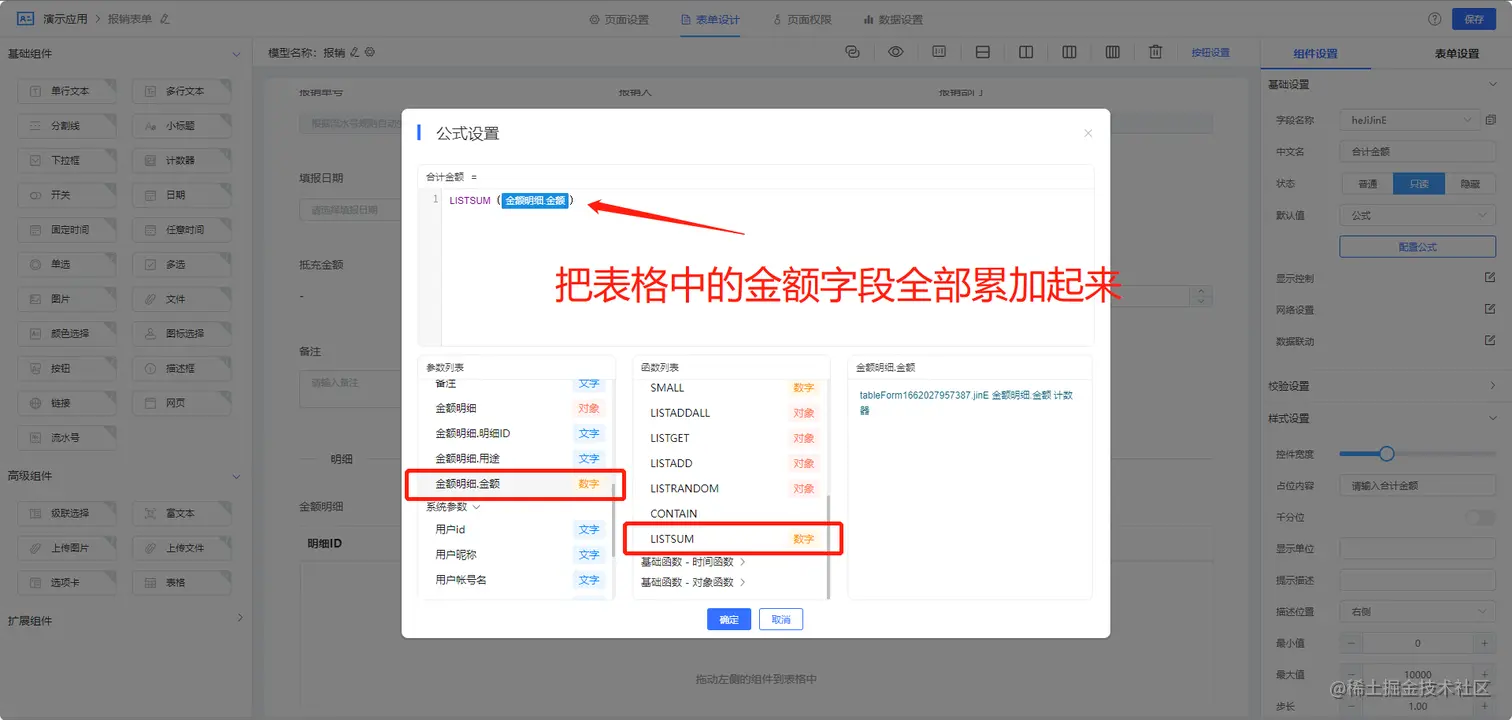Image resolution: width=1512 pixels, height=720 pixels.
Task: Select the 计数器 component
Action: [181, 160]
